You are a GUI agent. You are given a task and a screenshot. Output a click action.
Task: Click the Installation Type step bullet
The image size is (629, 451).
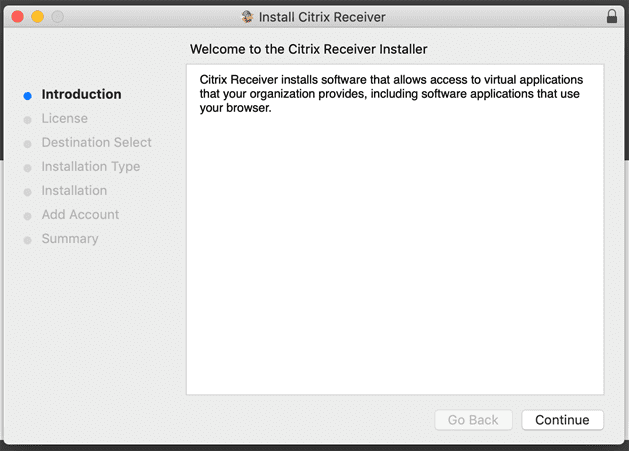[27, 168]
